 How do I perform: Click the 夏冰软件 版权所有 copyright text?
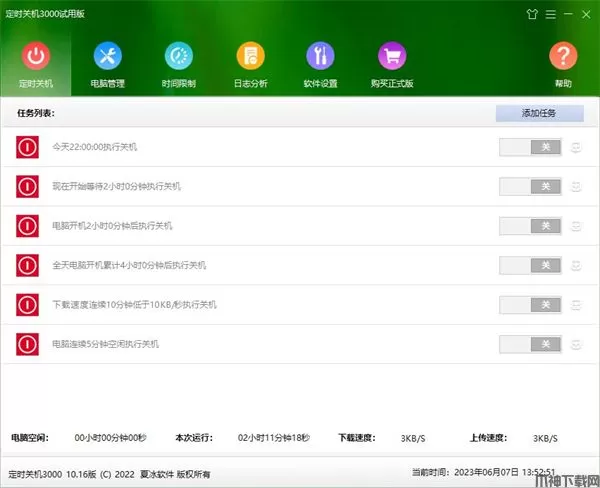(x=175, y=475)
